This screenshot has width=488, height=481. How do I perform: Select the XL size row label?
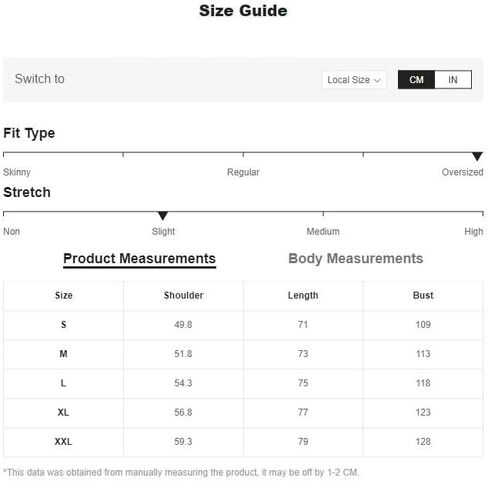coord(63,412)
